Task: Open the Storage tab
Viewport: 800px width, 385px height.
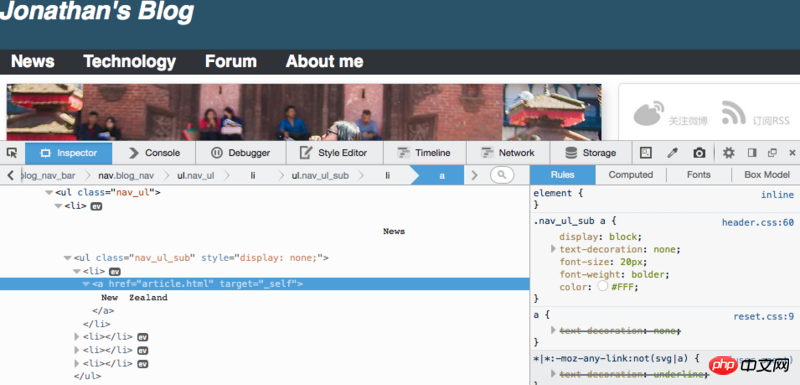Action: [x=591, y=153]
